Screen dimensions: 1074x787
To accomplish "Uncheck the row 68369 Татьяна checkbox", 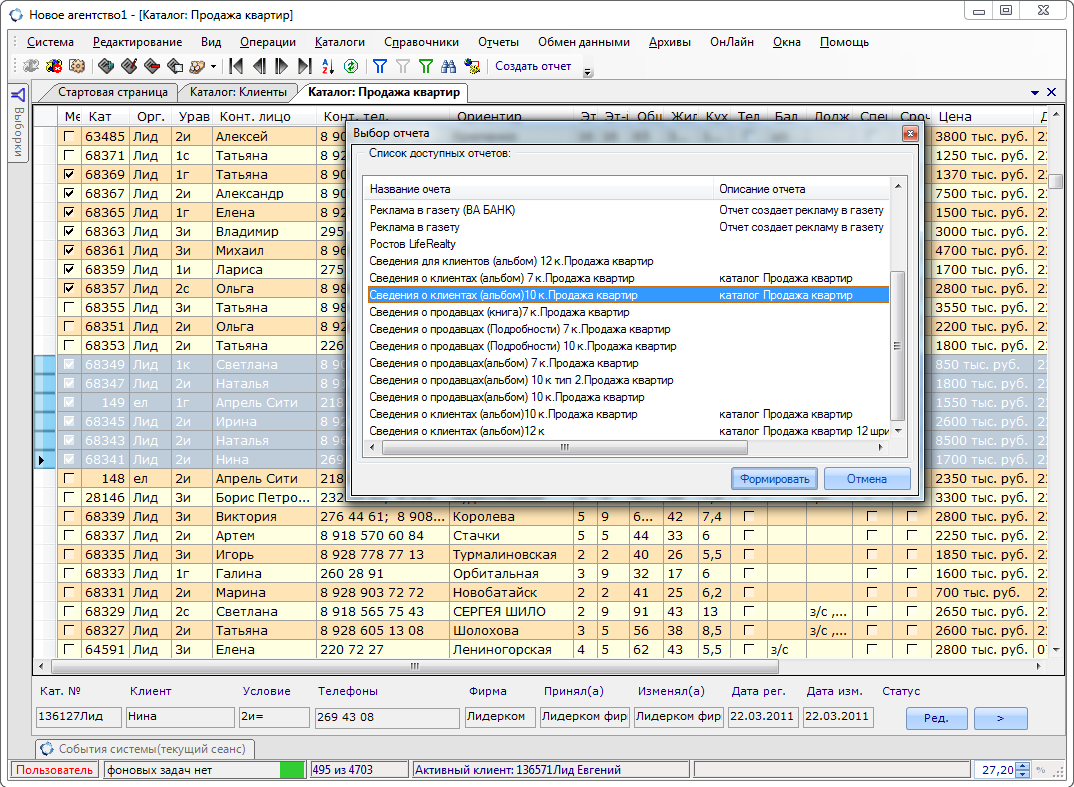I will 68,175.
